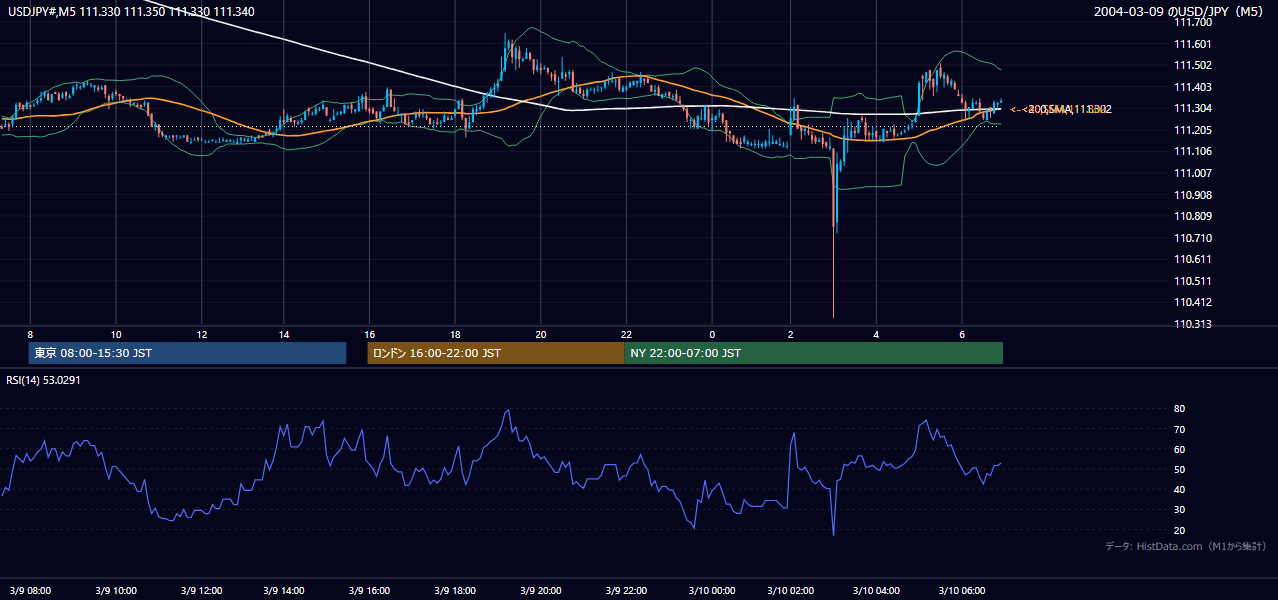This screenshot has width=1278, height=600.
Task: Click the RSI axis level 20
Action: 1179,530
